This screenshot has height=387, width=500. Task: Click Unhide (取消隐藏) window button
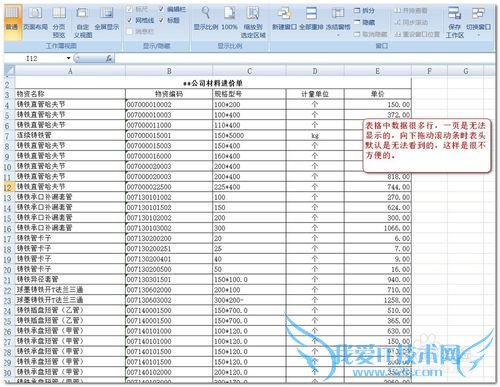pos(370,34)
